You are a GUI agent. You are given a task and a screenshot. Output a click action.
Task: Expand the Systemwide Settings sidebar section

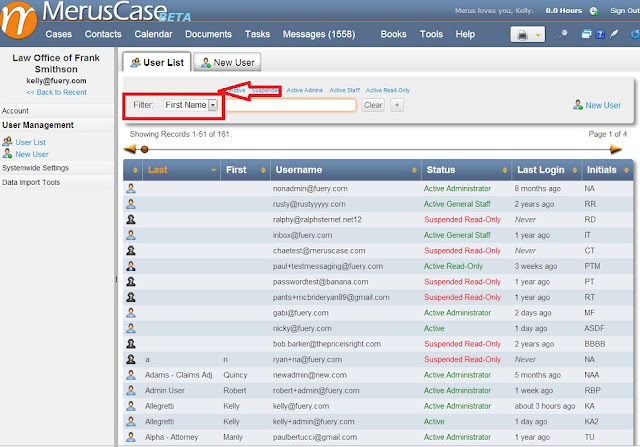coord(57,168)
